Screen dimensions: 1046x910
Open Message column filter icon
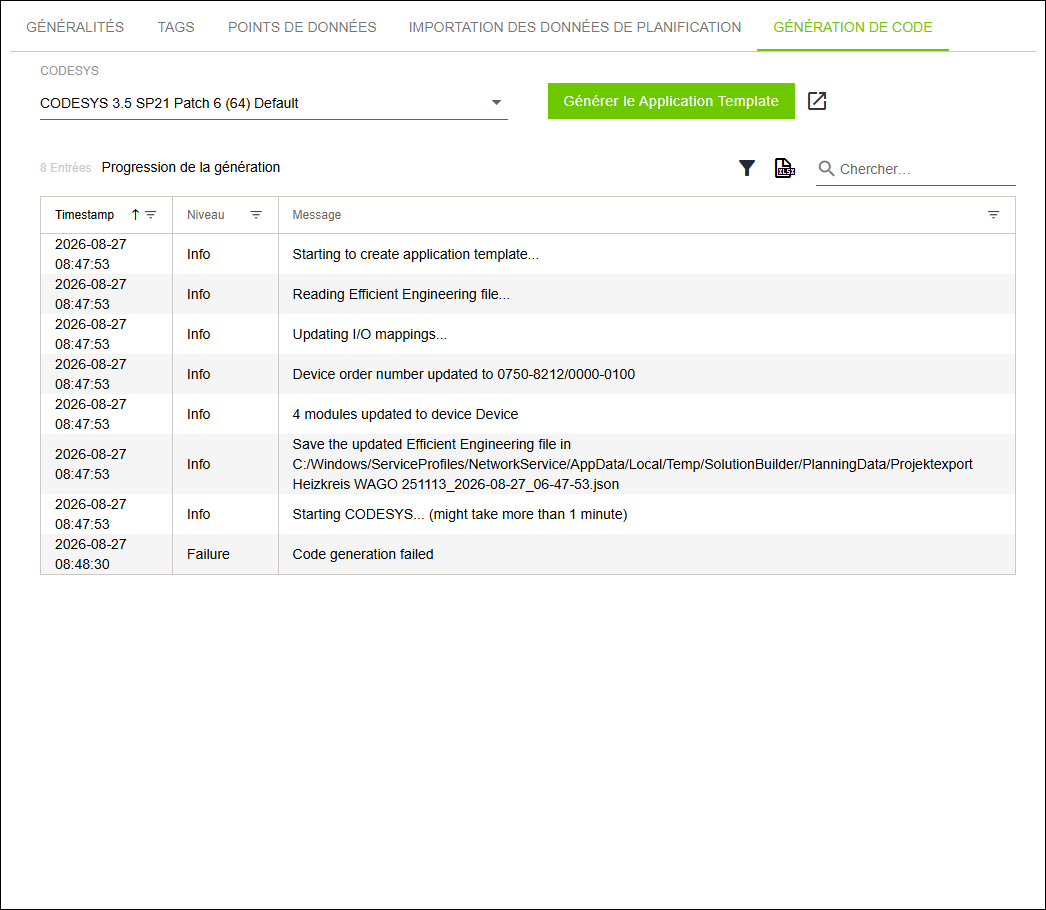coord(993,215)
